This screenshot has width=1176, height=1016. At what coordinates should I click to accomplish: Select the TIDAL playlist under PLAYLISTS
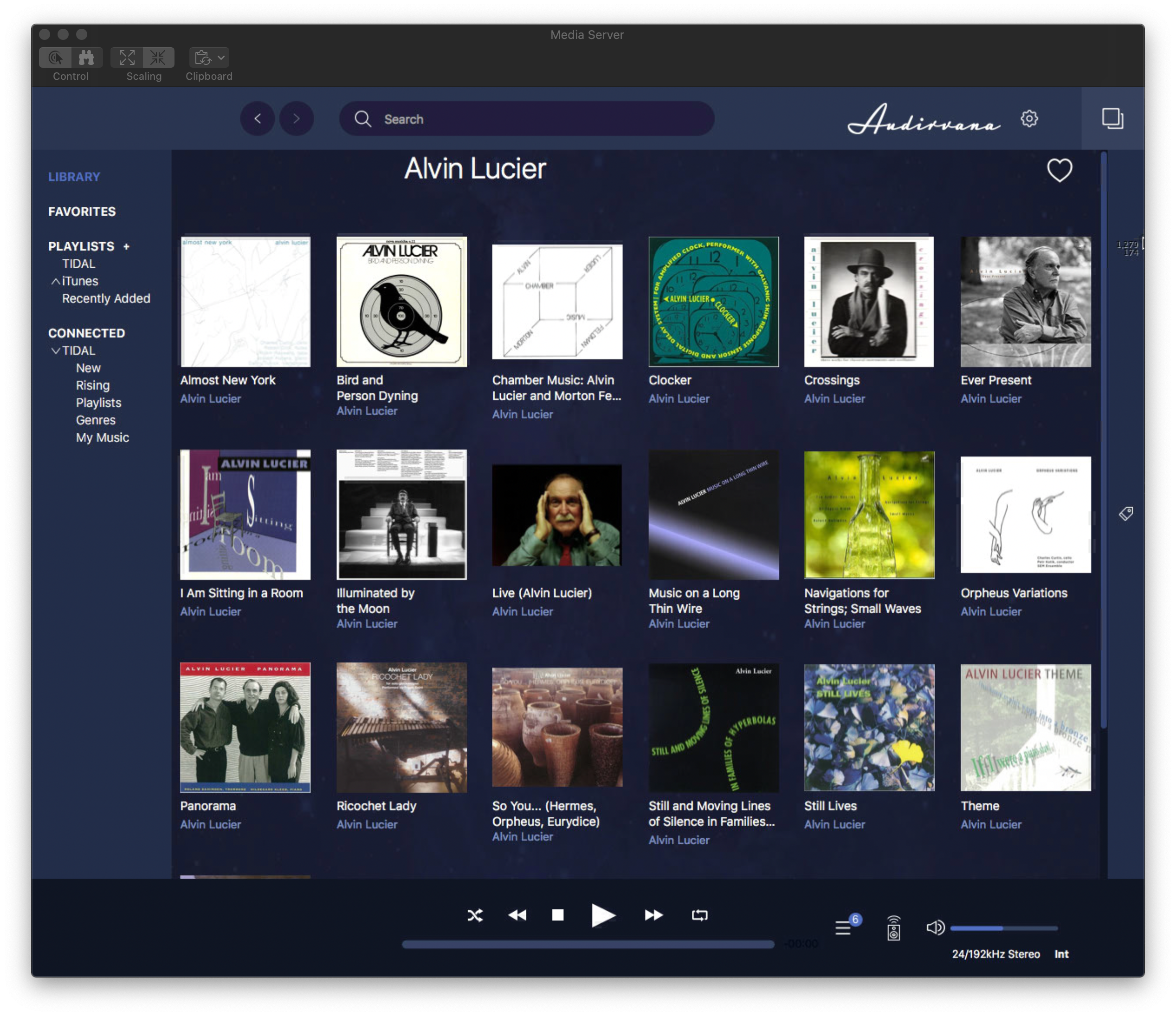click(x=78, y=263)
